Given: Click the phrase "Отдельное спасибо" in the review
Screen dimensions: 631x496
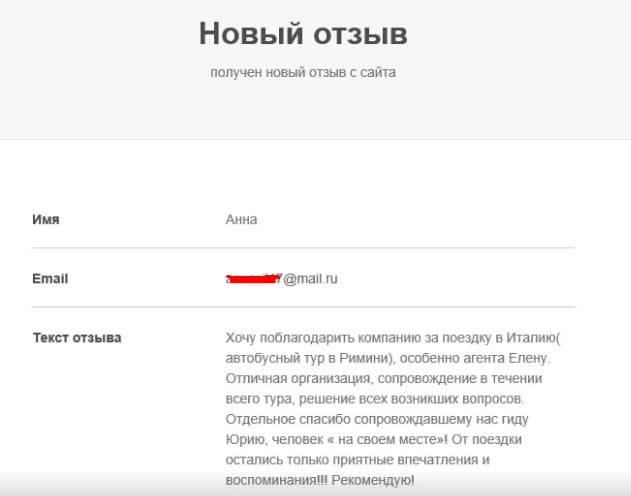Looking at the screenshot, I should [285, 419].
